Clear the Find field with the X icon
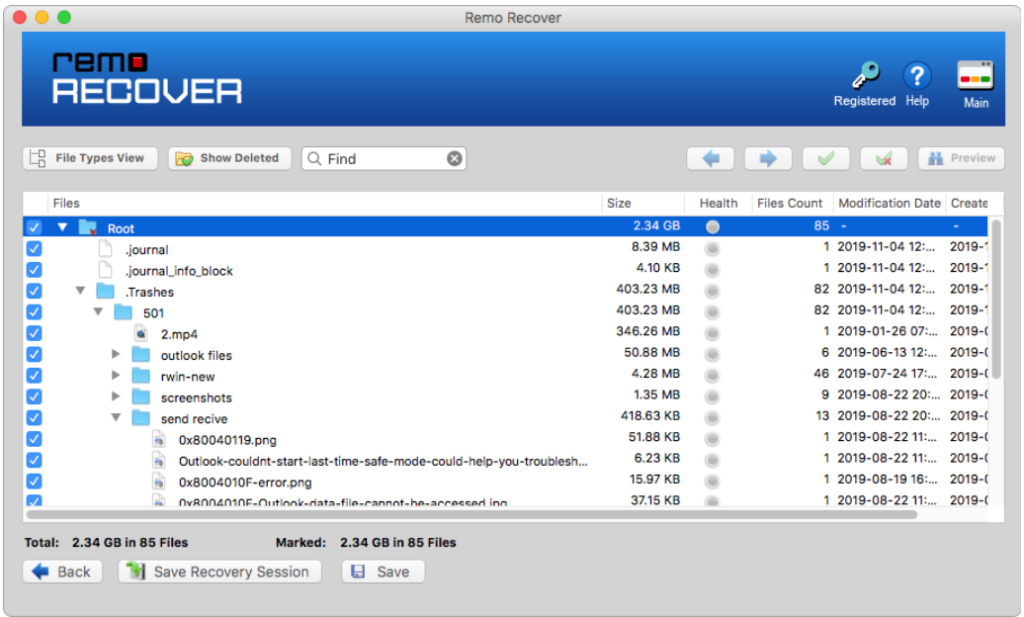This screenshot has width=1024, height=617. pos(455,158)
